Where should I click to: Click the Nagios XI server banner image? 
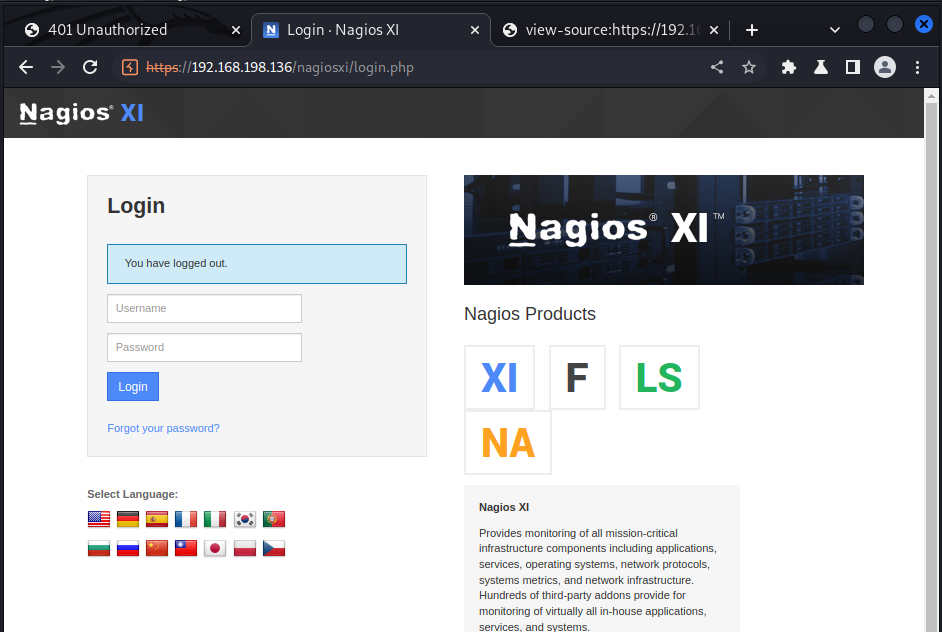664,230
